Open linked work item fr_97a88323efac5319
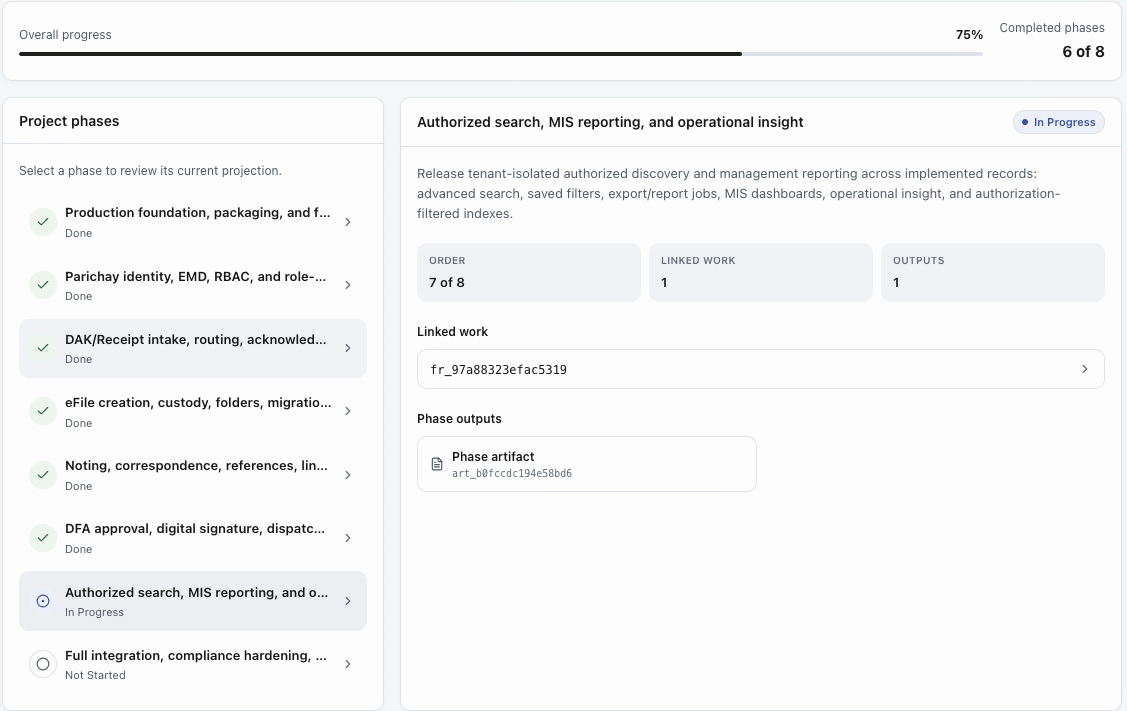Image resolution: width=1127 pixels, height=711 pixels. point(760,369)
